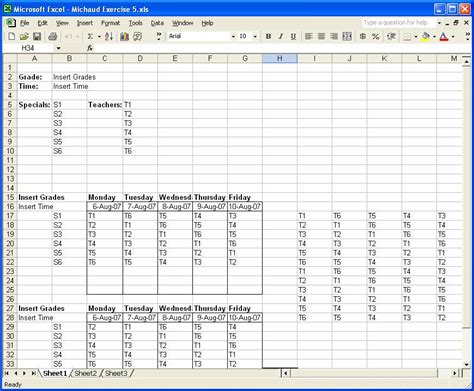Save the workbook with the floppy icon
474x391 pixels.
coord(37,36)
